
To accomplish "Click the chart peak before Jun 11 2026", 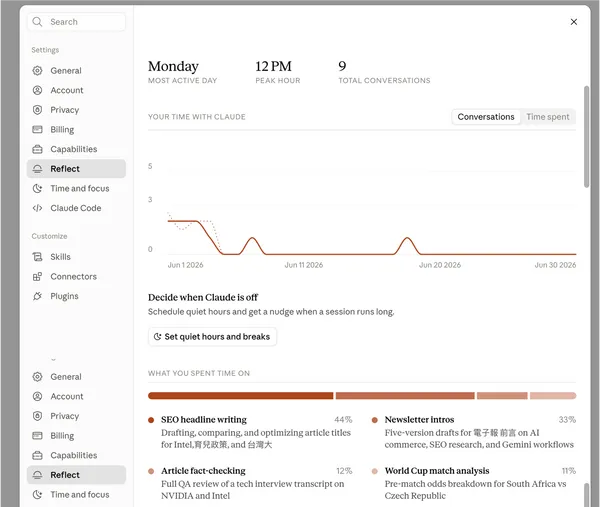I will click(x=252, y=238).
